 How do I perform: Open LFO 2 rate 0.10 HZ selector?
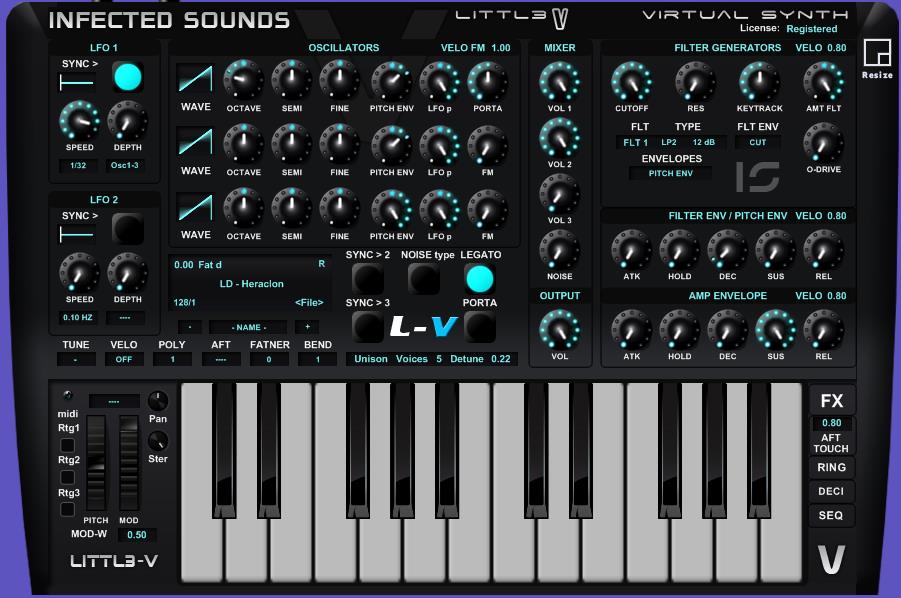(78, 318)
